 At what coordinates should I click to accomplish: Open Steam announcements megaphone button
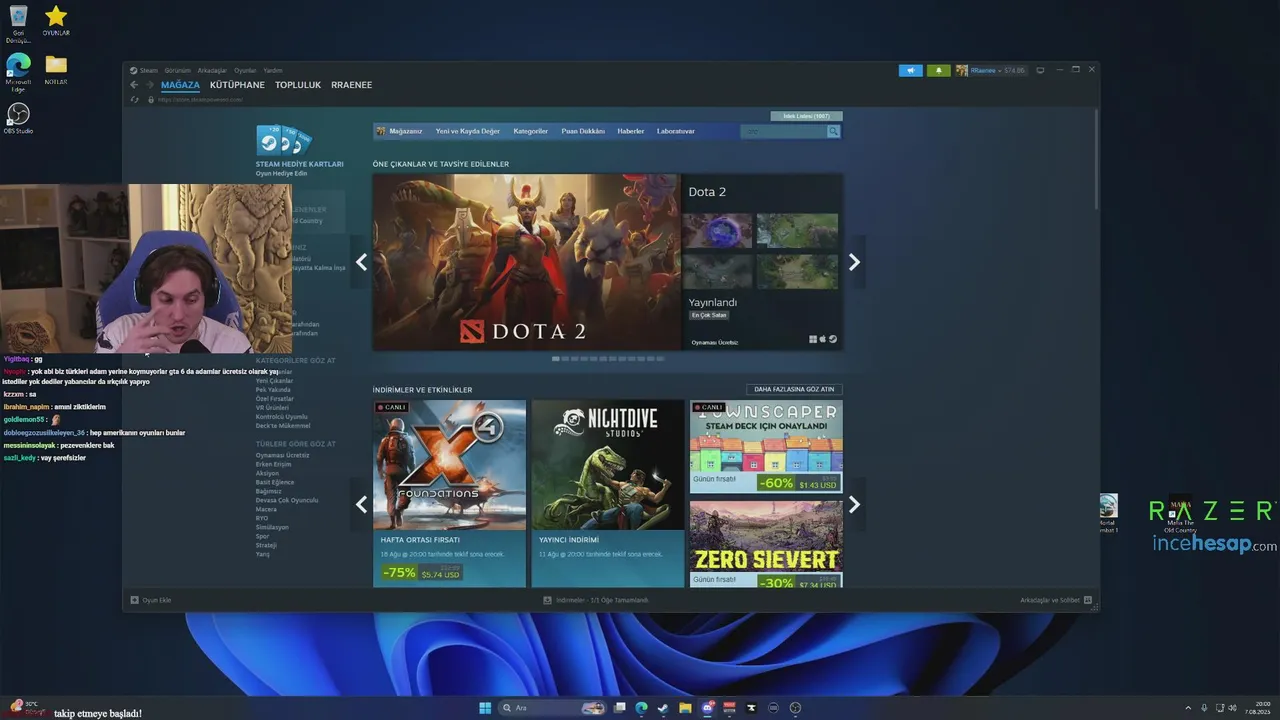[910, 70]
